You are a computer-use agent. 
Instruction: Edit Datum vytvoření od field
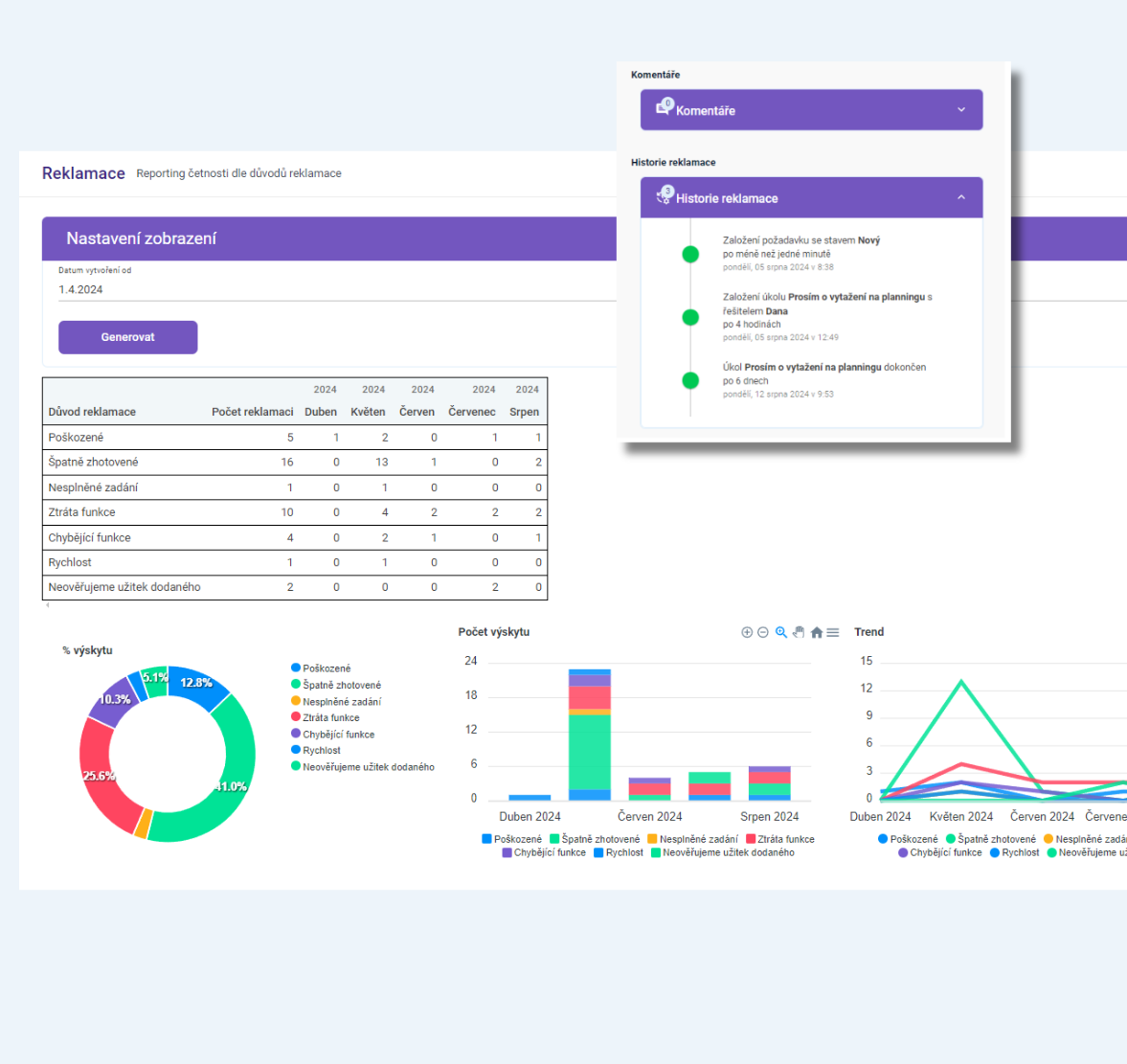337,290
